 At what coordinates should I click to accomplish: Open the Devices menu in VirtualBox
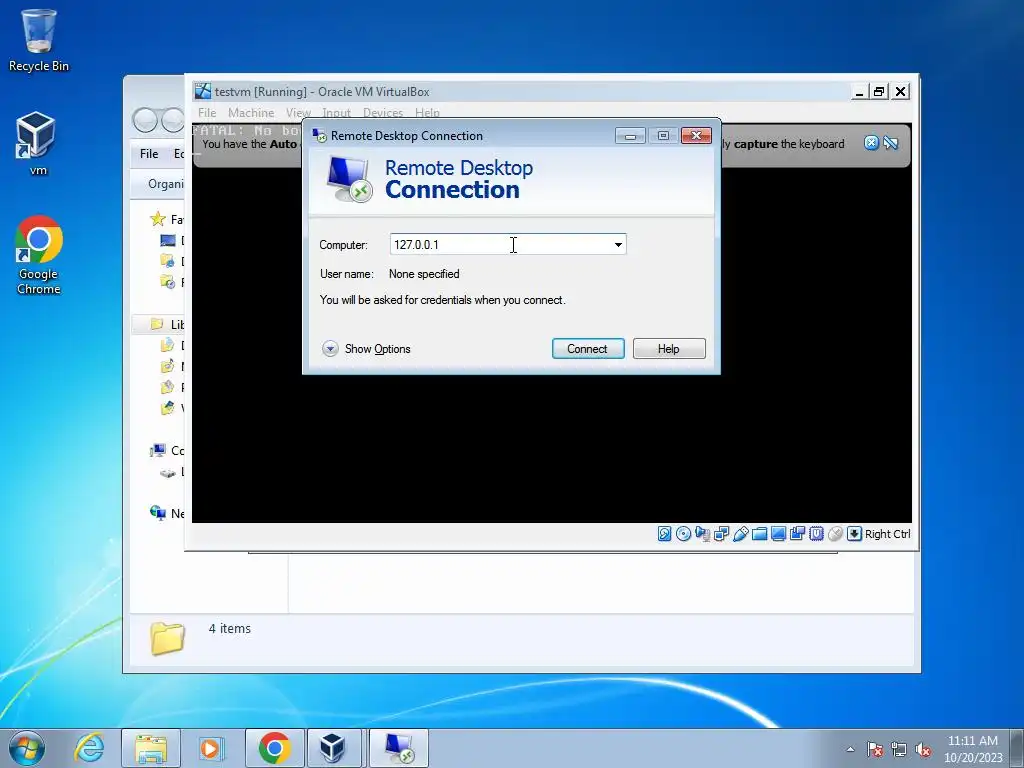click(x=383, y=113)
